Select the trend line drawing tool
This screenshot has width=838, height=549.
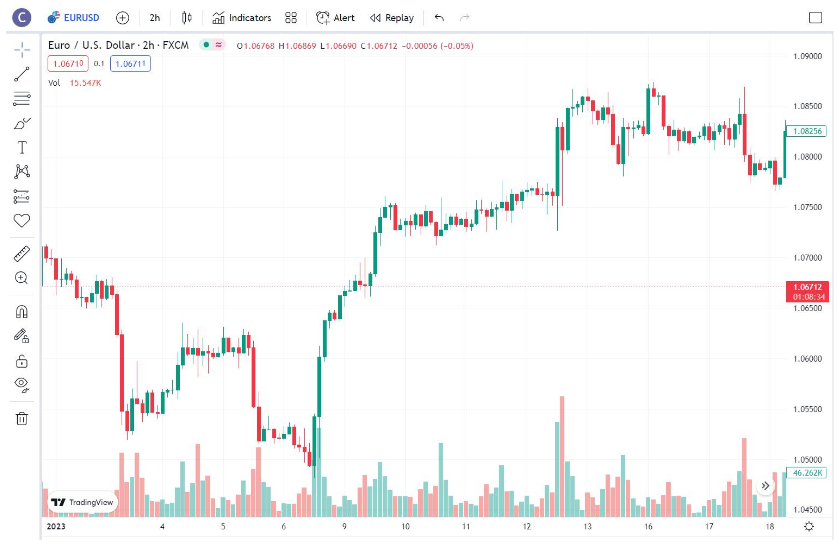point(21,74)
